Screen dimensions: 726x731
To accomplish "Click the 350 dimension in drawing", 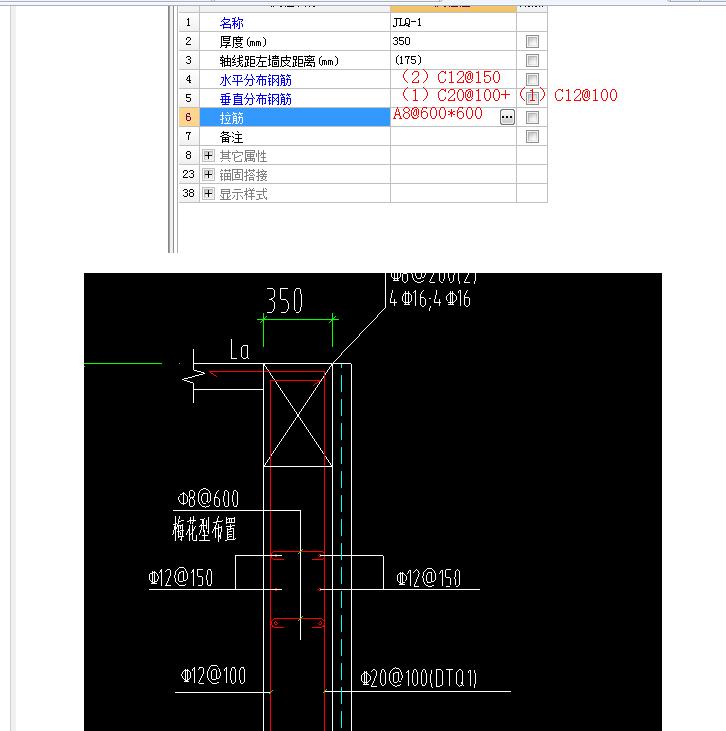I will [284, 300].
